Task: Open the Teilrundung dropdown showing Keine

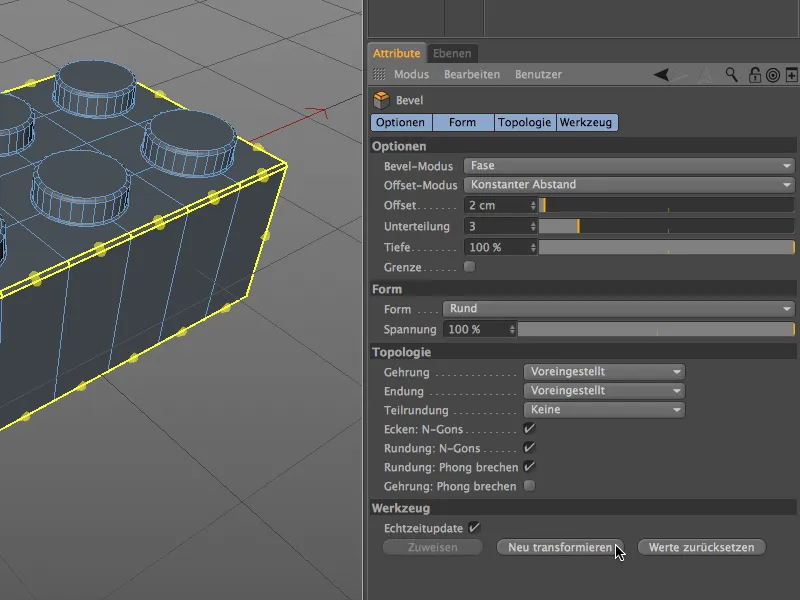Action: [x=604, y=410]
